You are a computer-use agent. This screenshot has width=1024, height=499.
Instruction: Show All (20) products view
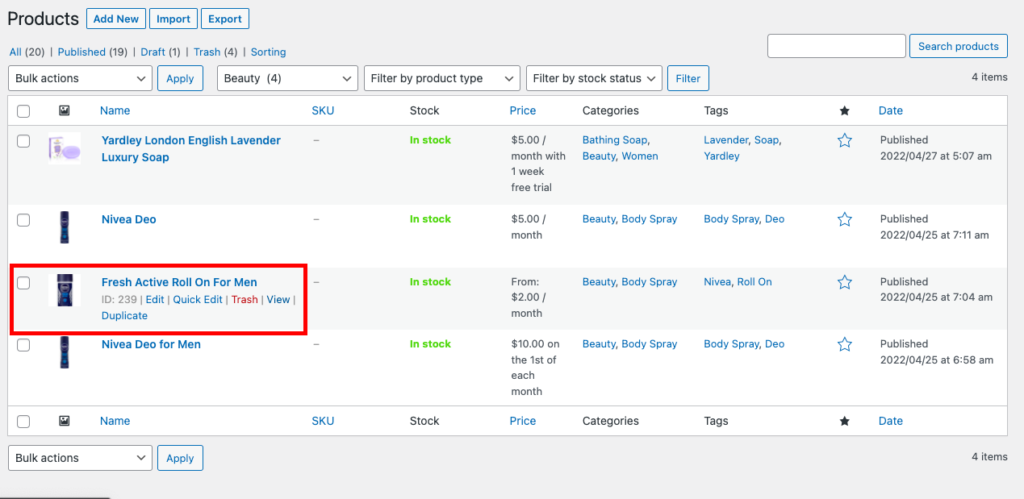(x=27, y=52)
